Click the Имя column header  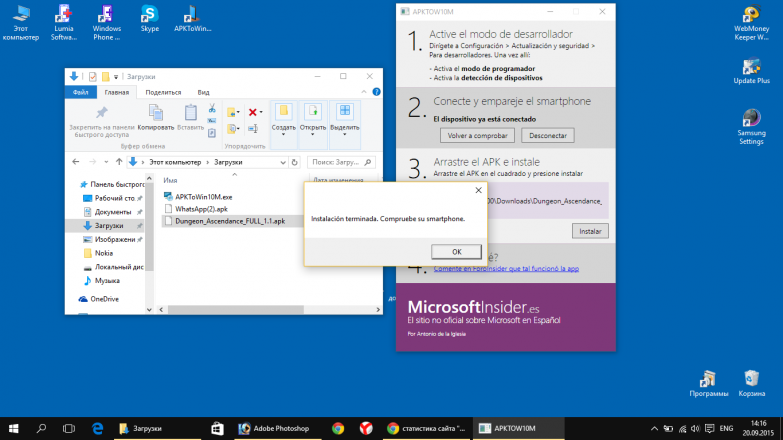170,180
